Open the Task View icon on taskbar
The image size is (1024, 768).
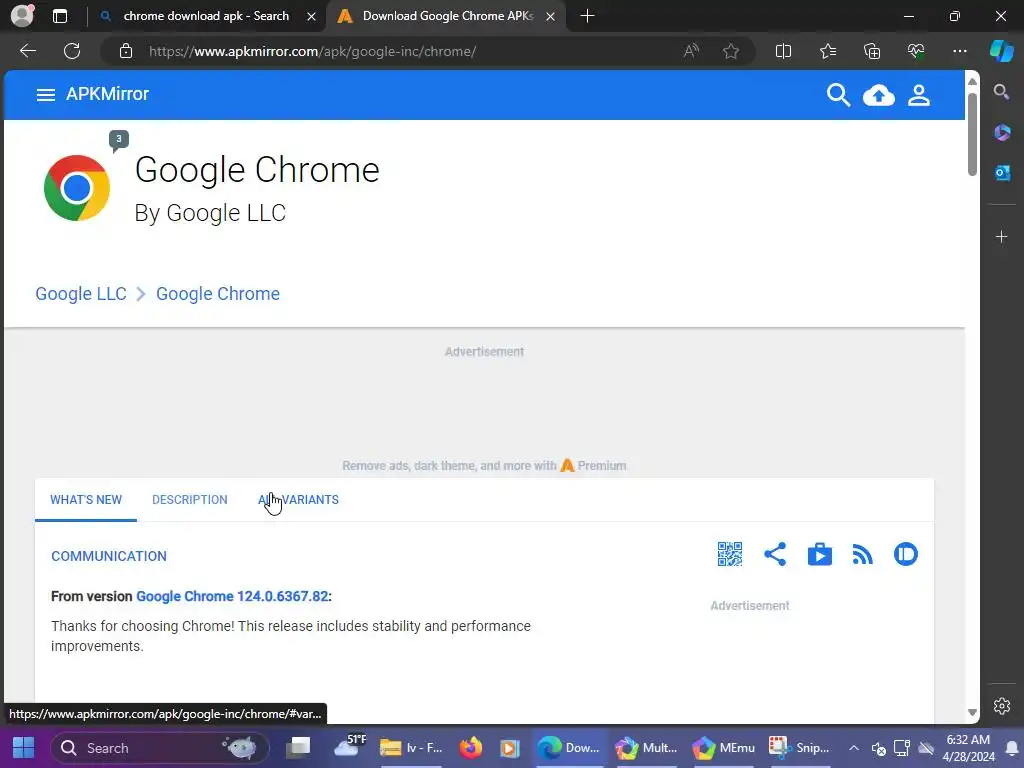pos(298,747)
